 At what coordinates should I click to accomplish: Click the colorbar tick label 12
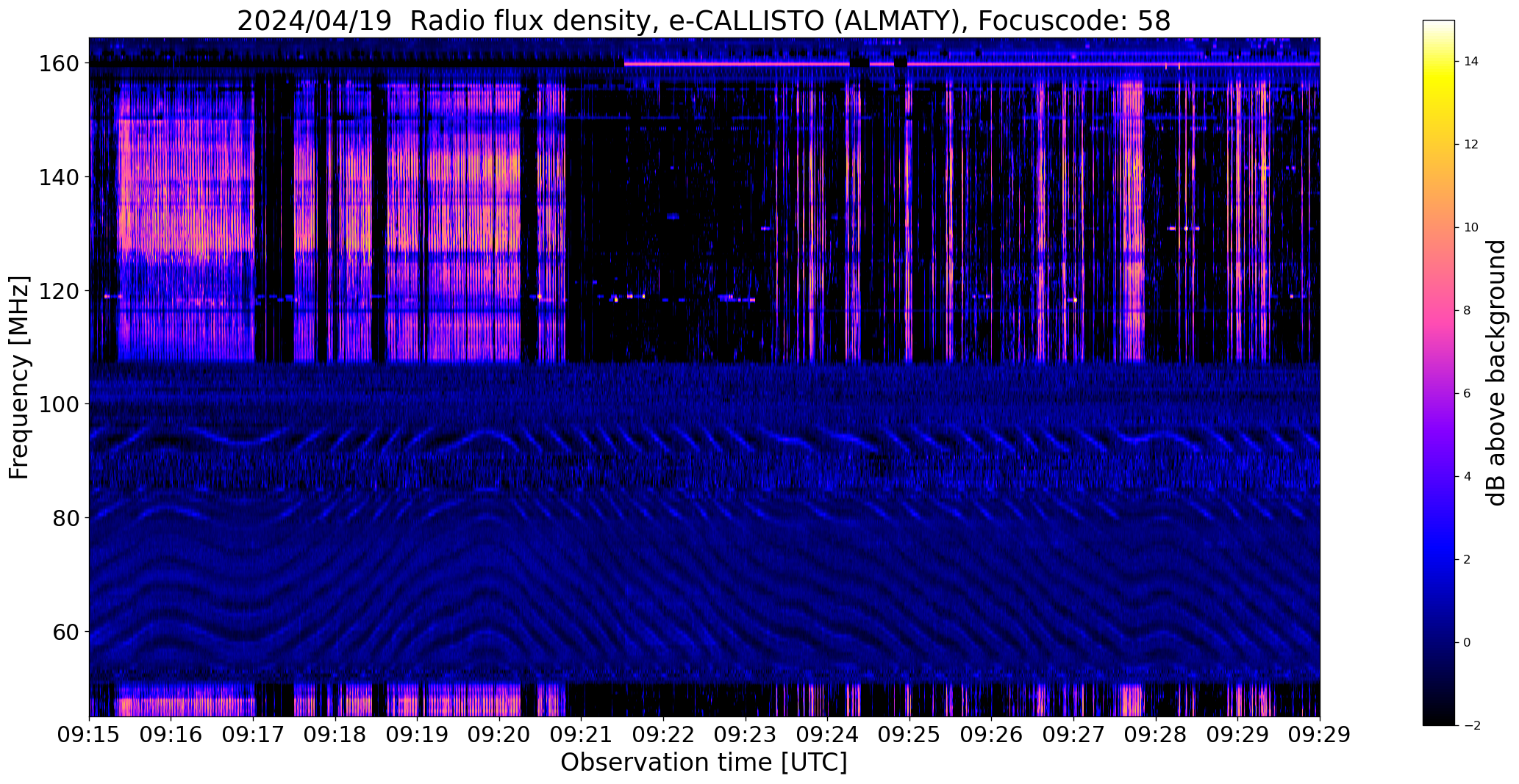(1471, 145)
